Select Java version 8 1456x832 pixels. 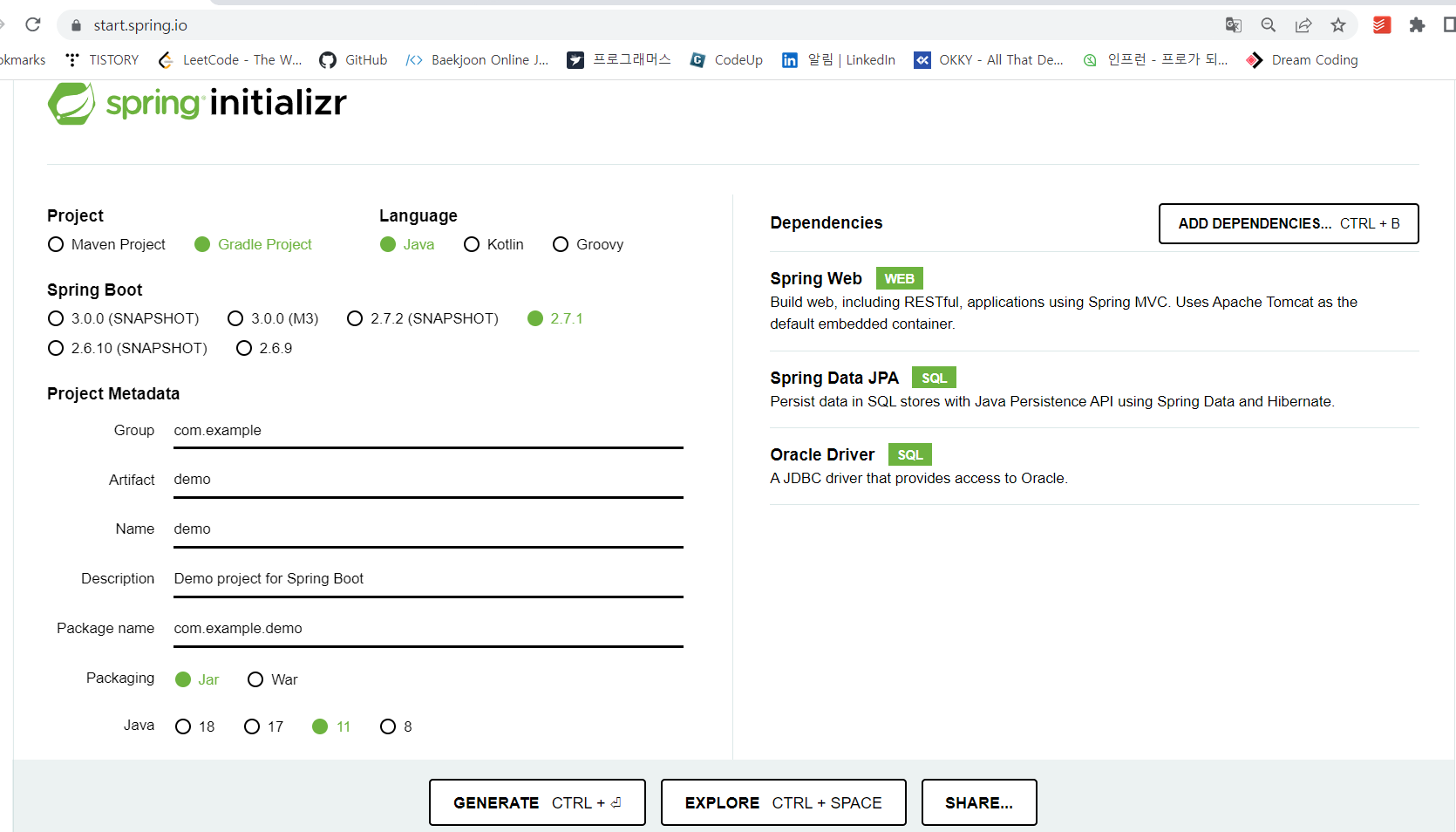[x=397, y=726]
